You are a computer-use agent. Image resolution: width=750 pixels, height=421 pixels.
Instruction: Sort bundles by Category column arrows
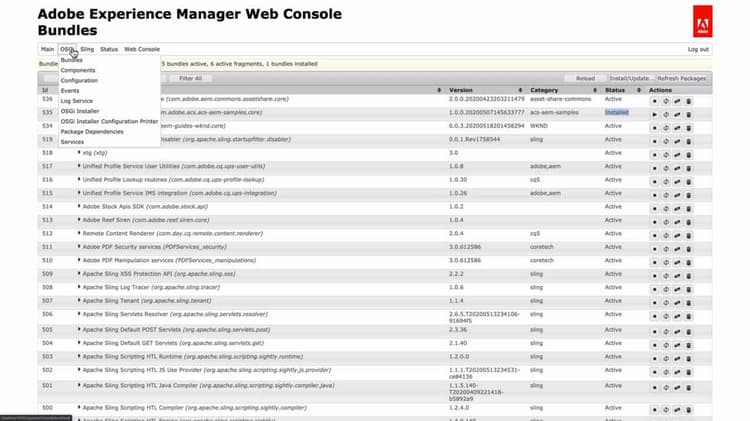pyautogui.click(x=595, y=90)
